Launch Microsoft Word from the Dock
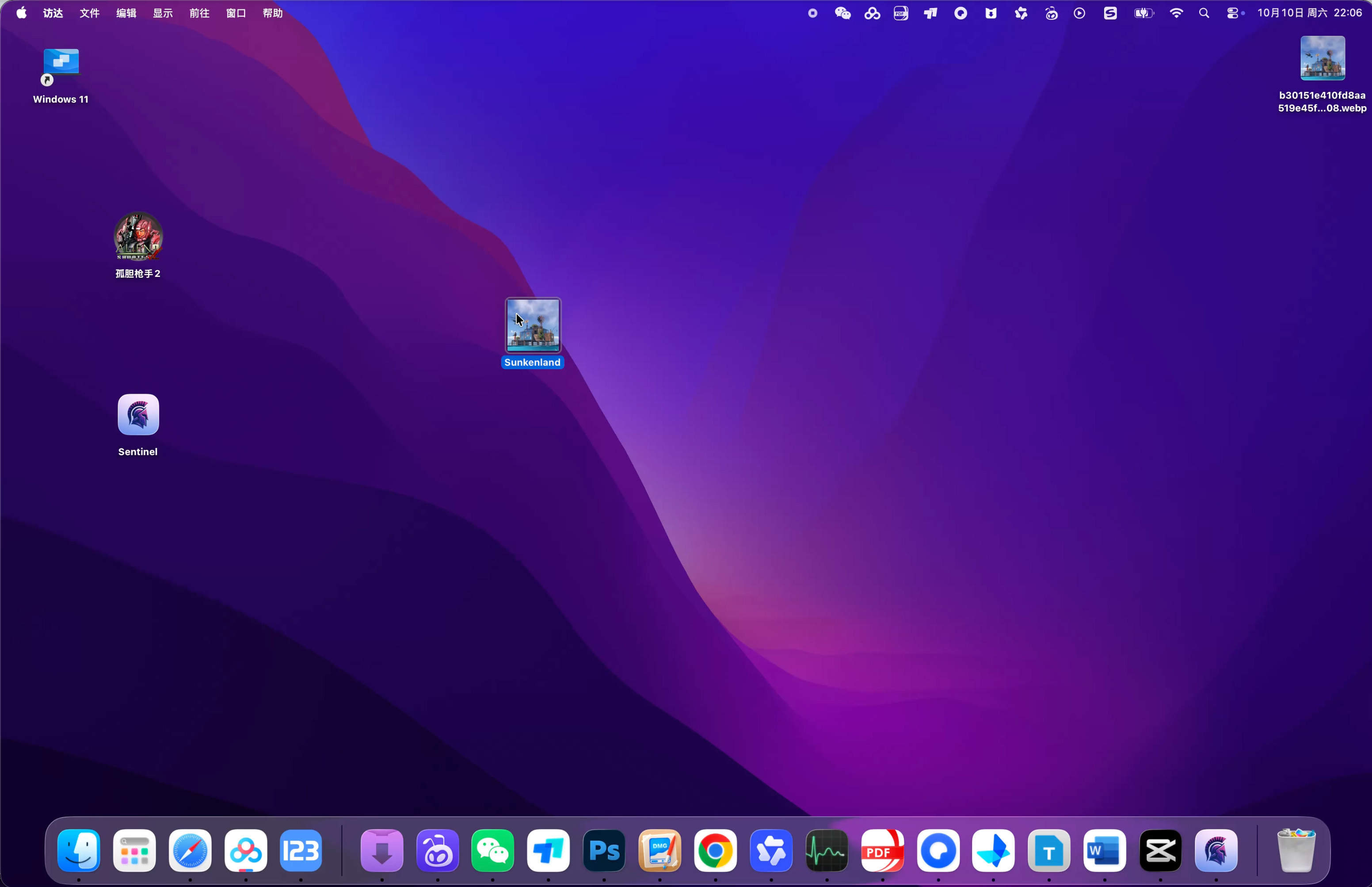 1105,851
